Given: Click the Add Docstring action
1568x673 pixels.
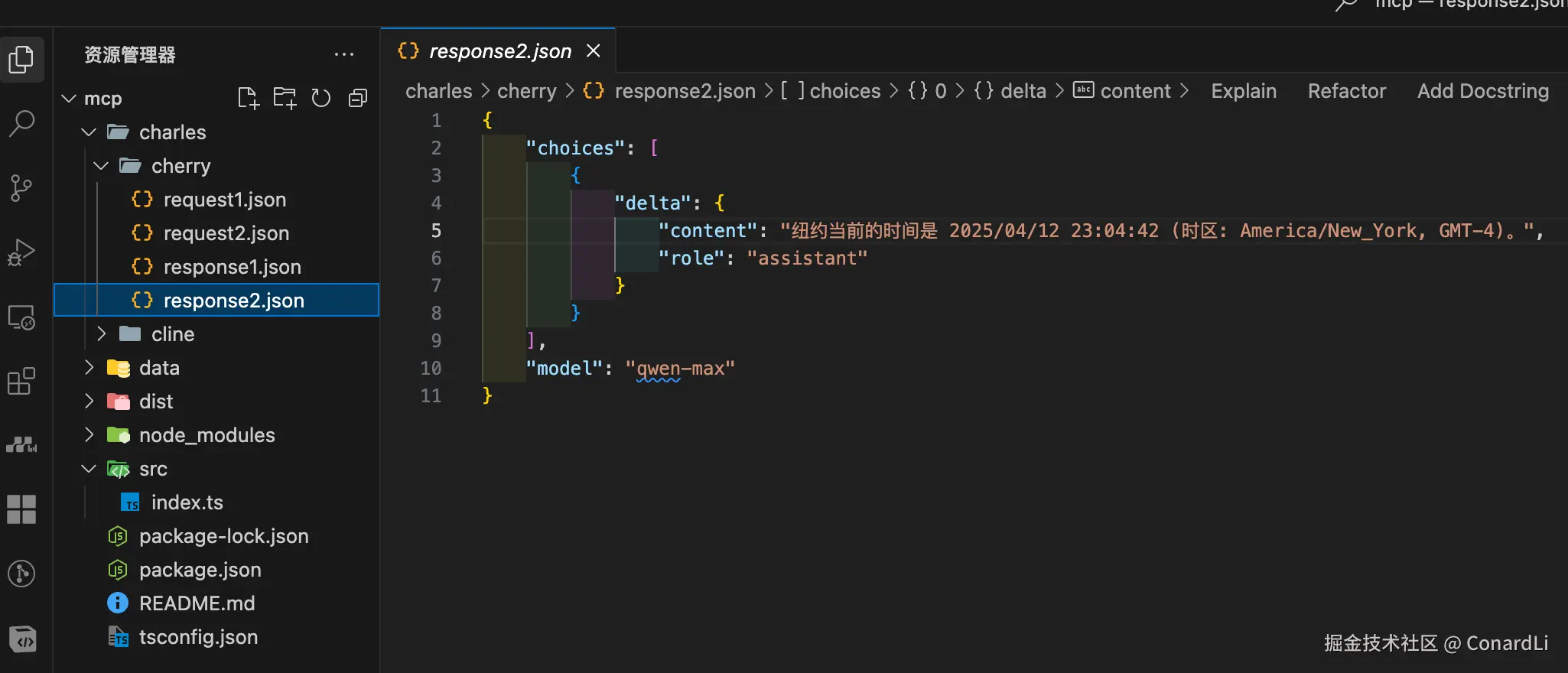Looking at the screenshot, I should tap(1482, 91).
